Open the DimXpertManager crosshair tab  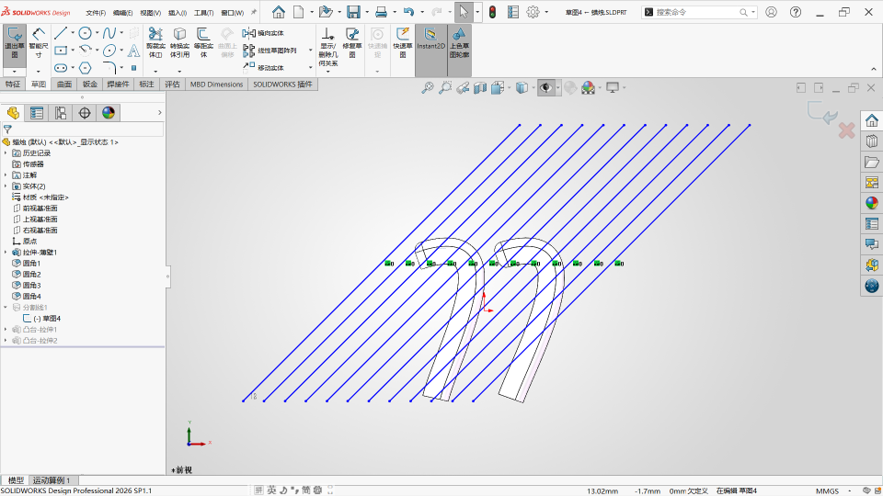pos(84,113)
